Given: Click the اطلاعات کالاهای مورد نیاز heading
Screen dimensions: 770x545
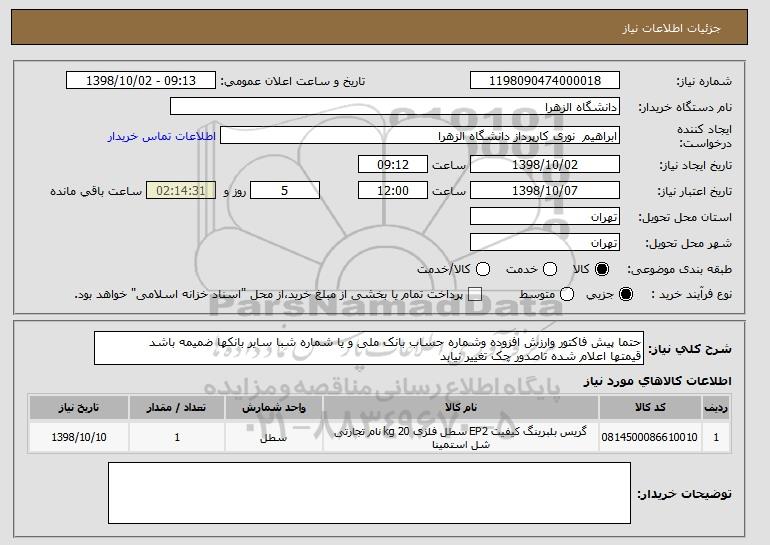Looking at the screenshot, I should coord(658,381).
